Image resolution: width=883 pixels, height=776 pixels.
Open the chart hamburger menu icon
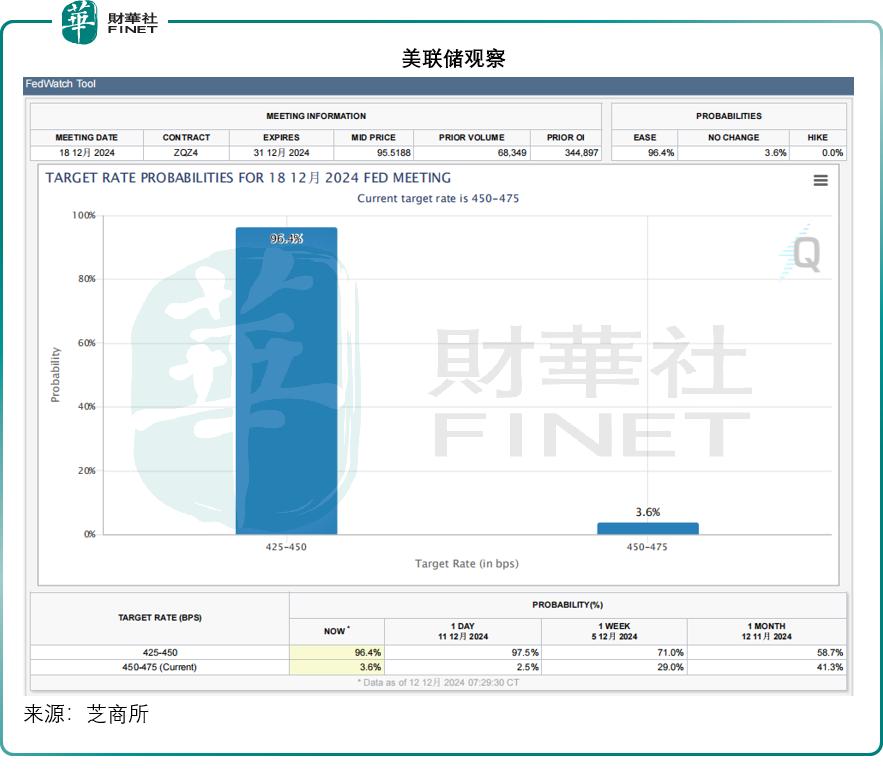click(x=820, y=180)
